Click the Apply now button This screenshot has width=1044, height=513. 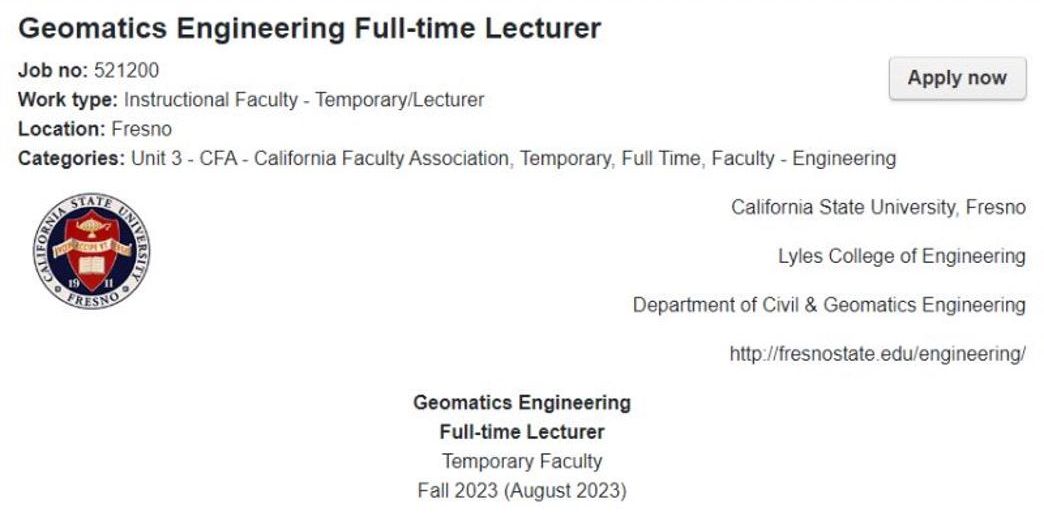tap(957, 78)
